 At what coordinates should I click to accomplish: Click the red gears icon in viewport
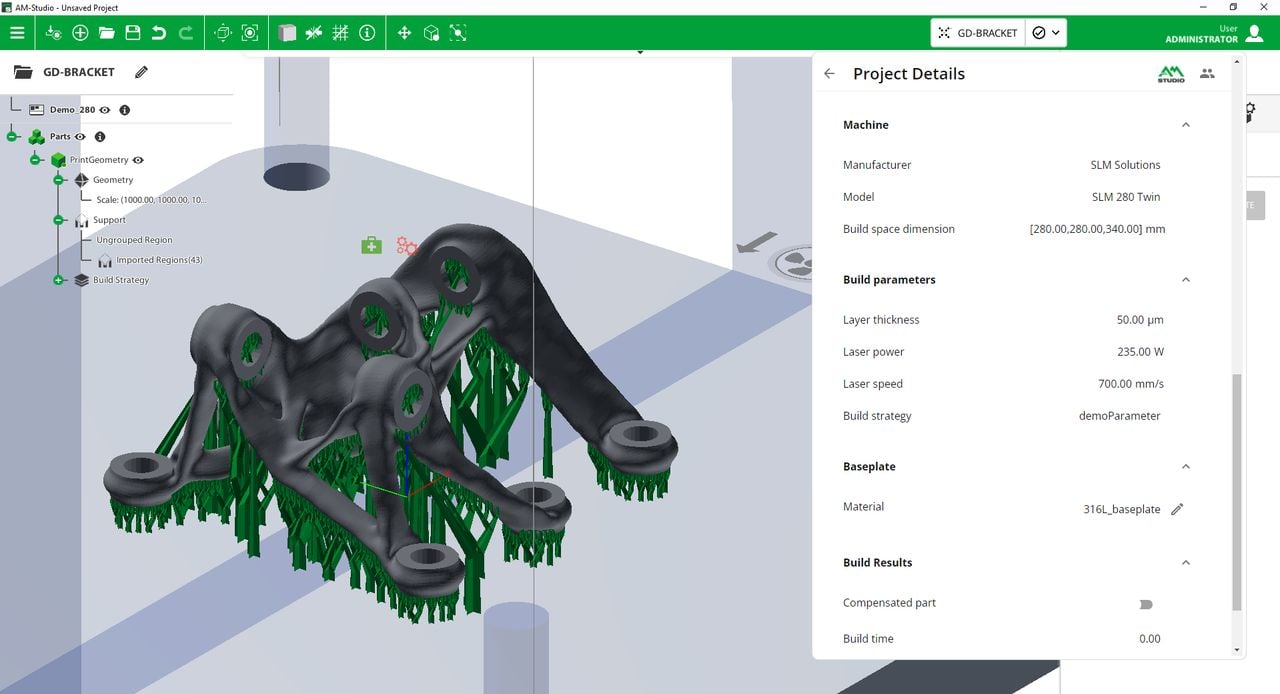click(x=406, y=245)
